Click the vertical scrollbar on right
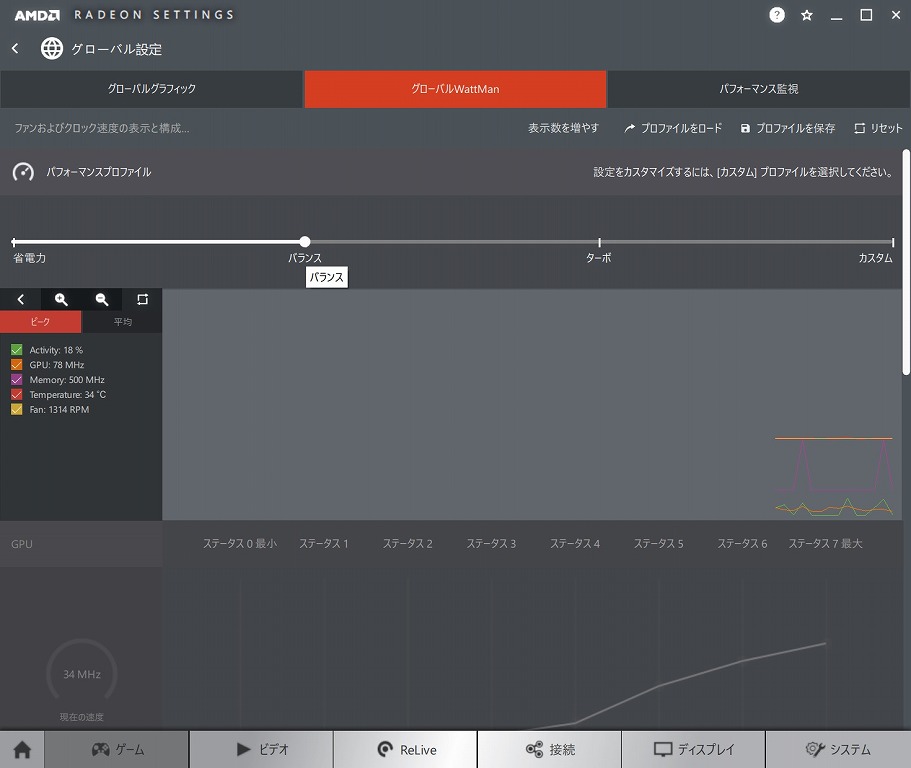The image size is (911, 768). [906, 263]
